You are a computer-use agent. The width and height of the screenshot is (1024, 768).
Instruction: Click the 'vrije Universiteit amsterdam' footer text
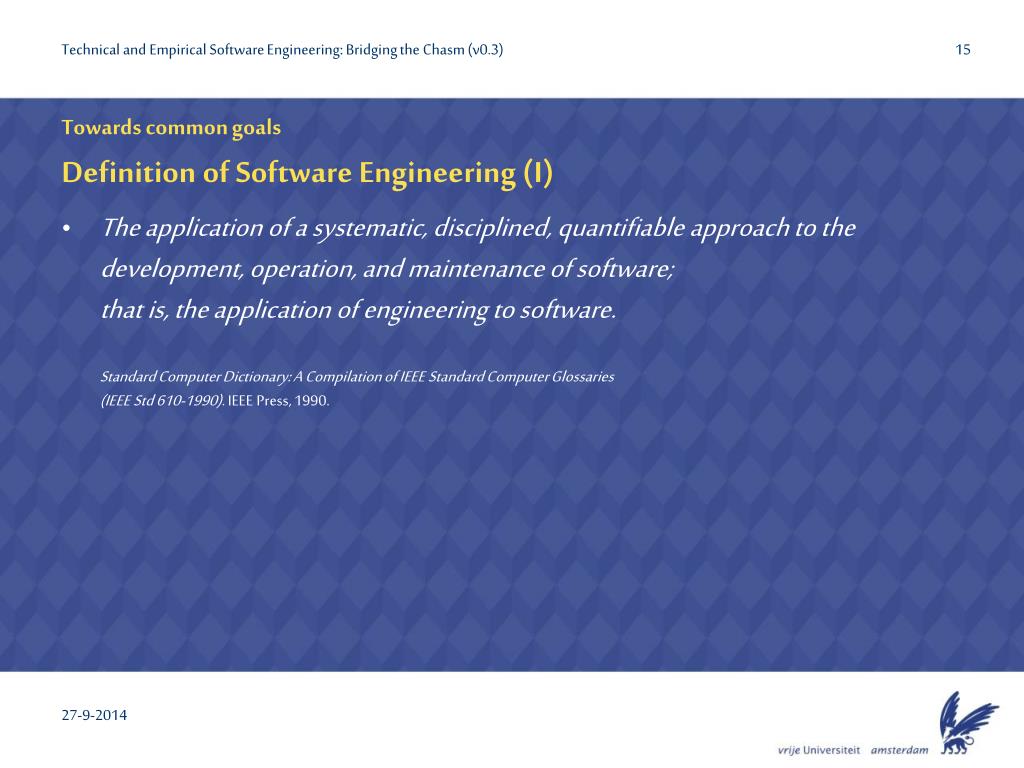click(x=853, y=750)
